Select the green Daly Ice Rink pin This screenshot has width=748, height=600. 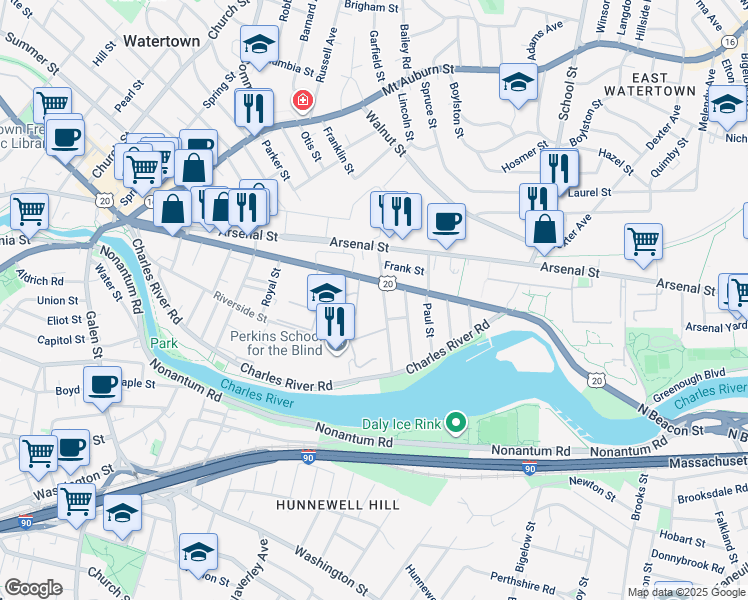pyautogui.click(x=456, y=423)
